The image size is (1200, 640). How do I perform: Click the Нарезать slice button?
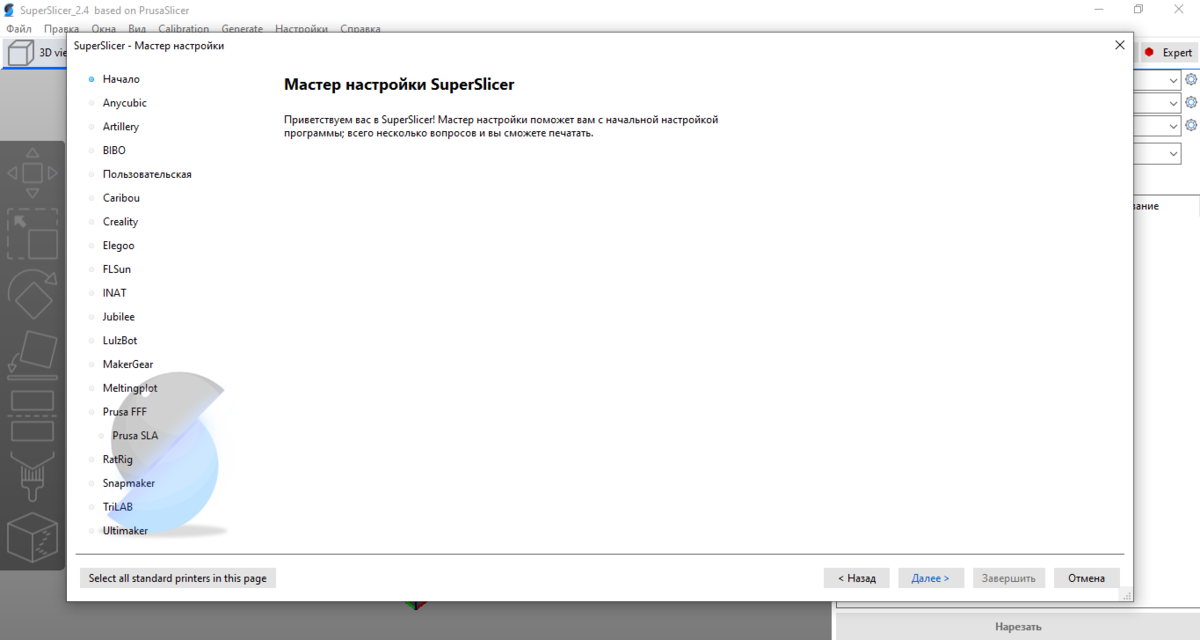1018,626
